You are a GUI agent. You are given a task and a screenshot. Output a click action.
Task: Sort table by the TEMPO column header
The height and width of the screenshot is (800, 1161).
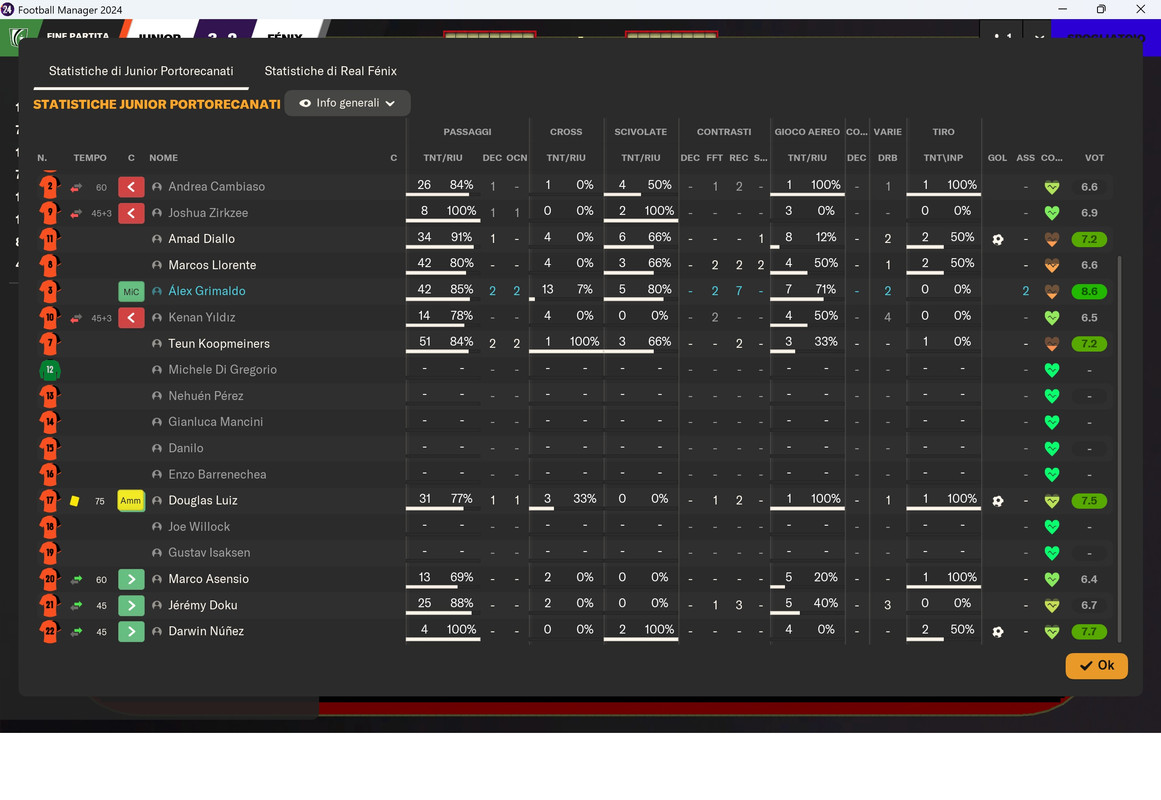coord(90,158)
